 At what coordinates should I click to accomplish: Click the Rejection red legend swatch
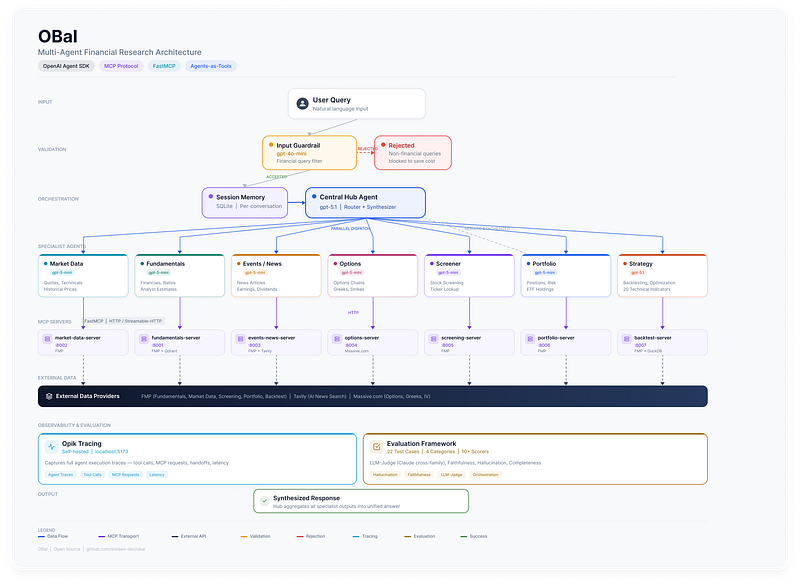pos(300,537)
